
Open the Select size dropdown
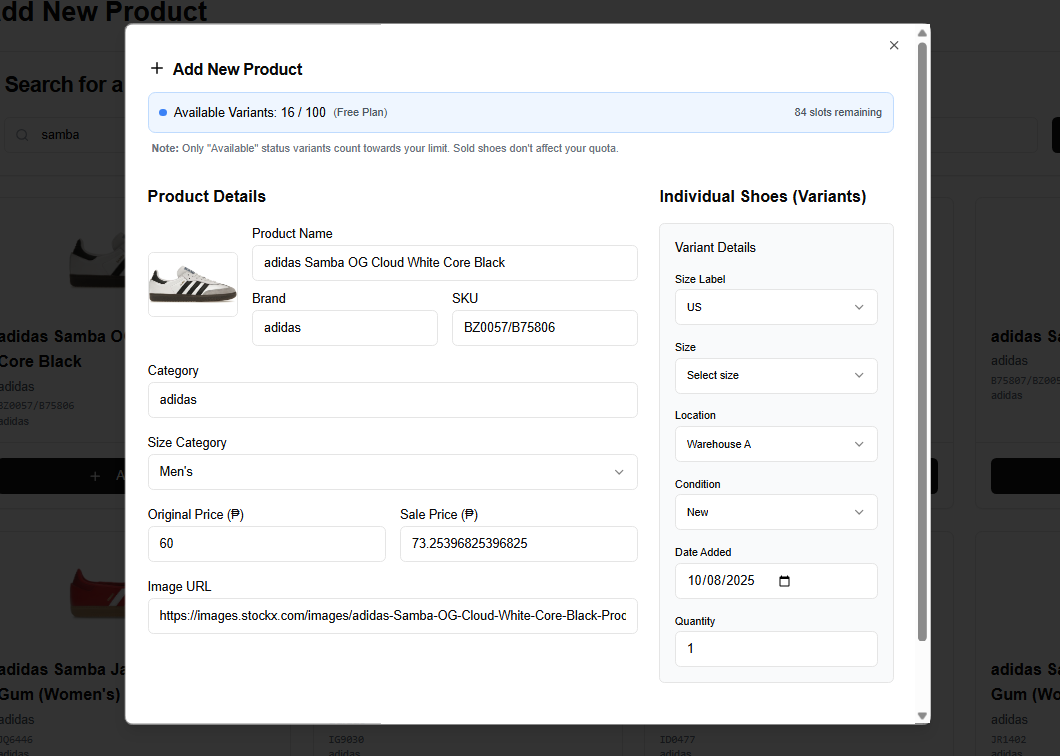(x=776, y=376)
